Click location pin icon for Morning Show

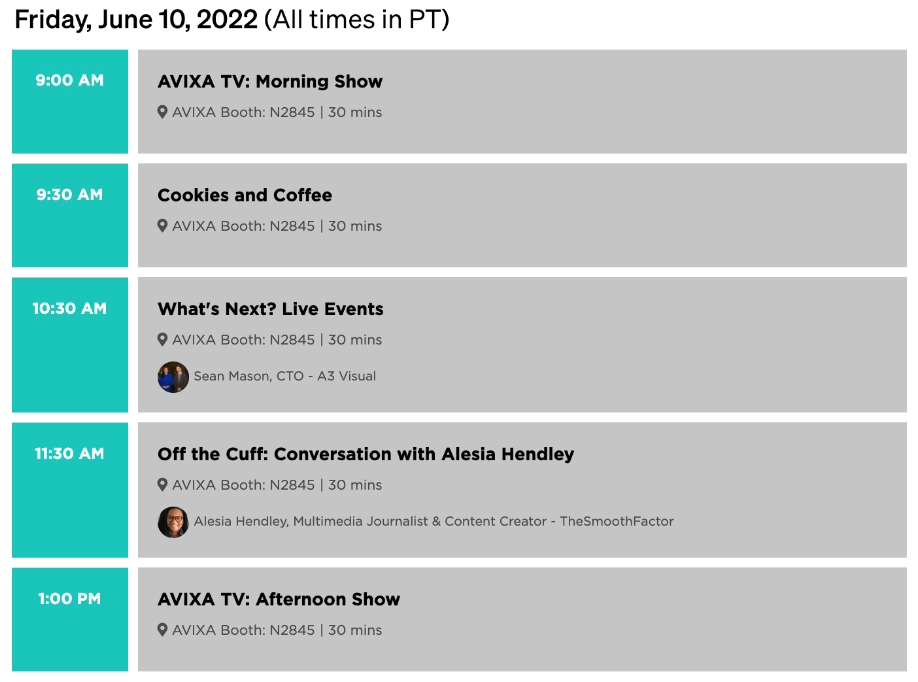tap(162, 112)
